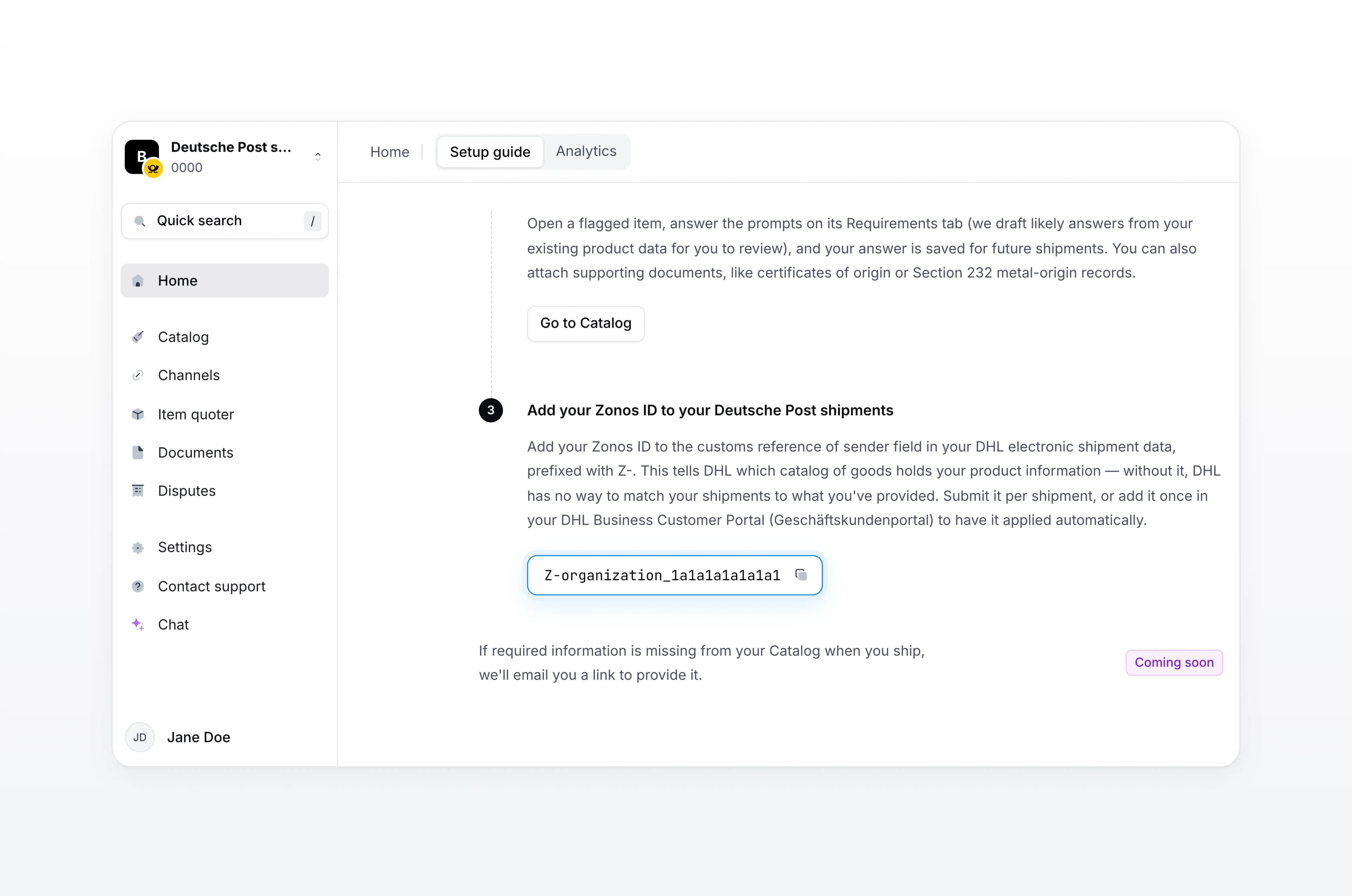The width and height of the screenshot is (1352, 896).
Task: Click the Channels link icon
Action: (138, 376)
